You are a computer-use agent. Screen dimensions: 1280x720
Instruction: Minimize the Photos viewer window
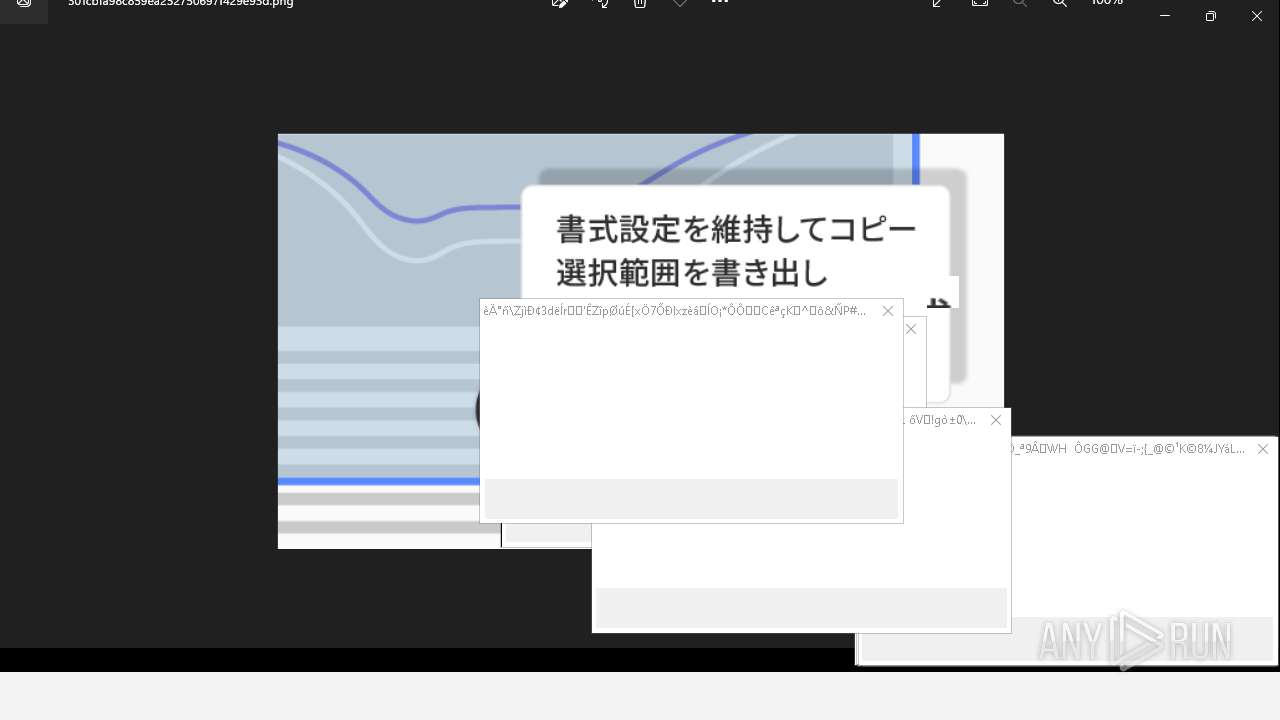[x=1165, y=15]
